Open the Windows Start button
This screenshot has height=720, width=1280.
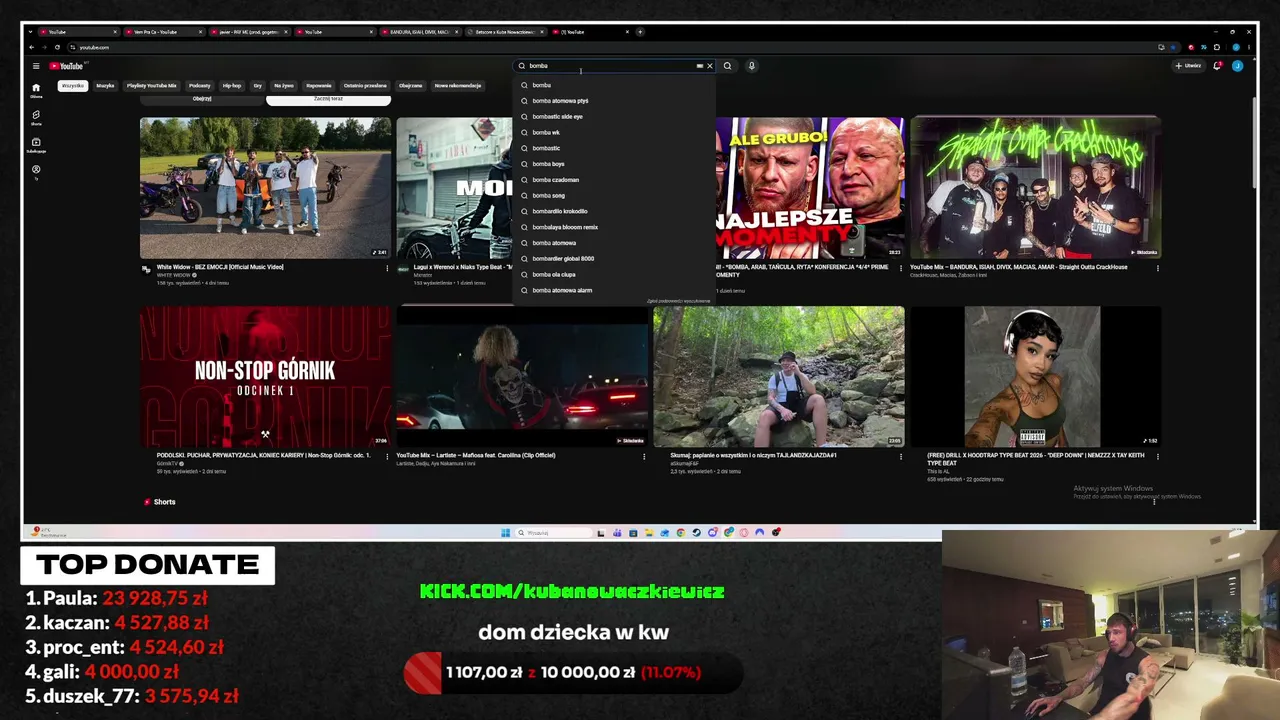coord(505,532)
